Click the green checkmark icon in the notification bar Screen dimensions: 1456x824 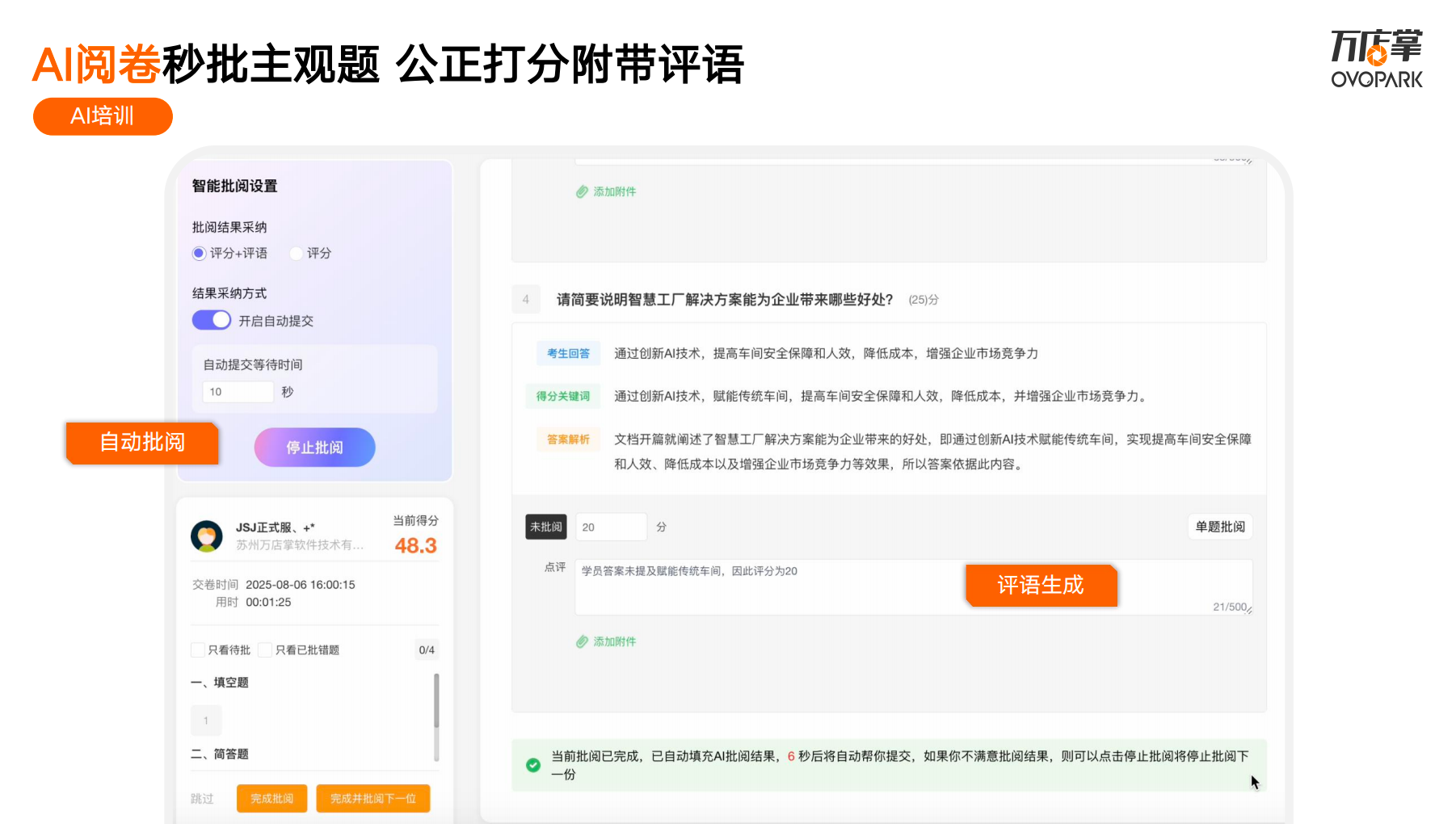[533, 765]
